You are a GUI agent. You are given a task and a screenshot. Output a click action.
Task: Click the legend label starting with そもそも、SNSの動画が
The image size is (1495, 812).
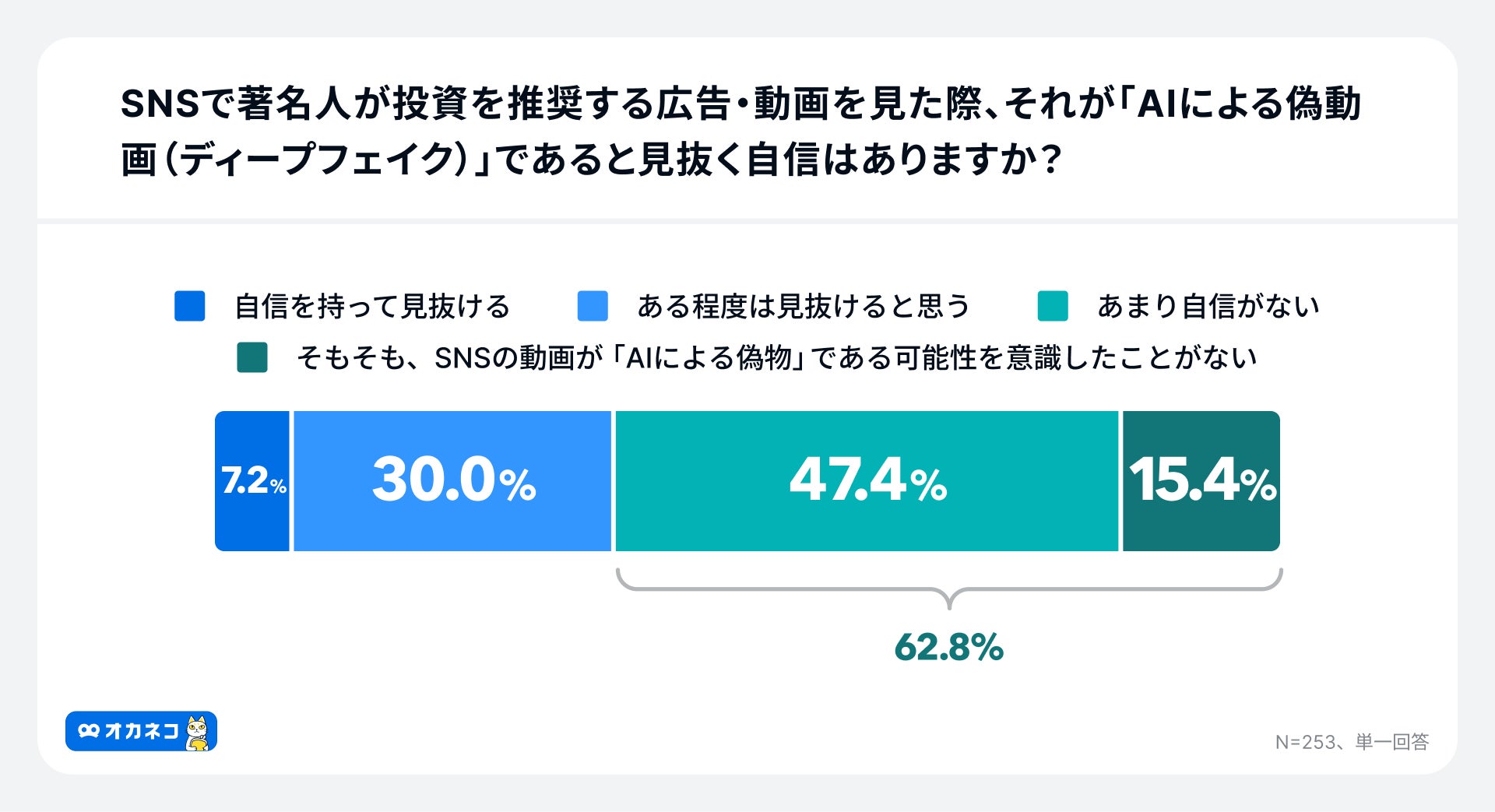[776, 358]
